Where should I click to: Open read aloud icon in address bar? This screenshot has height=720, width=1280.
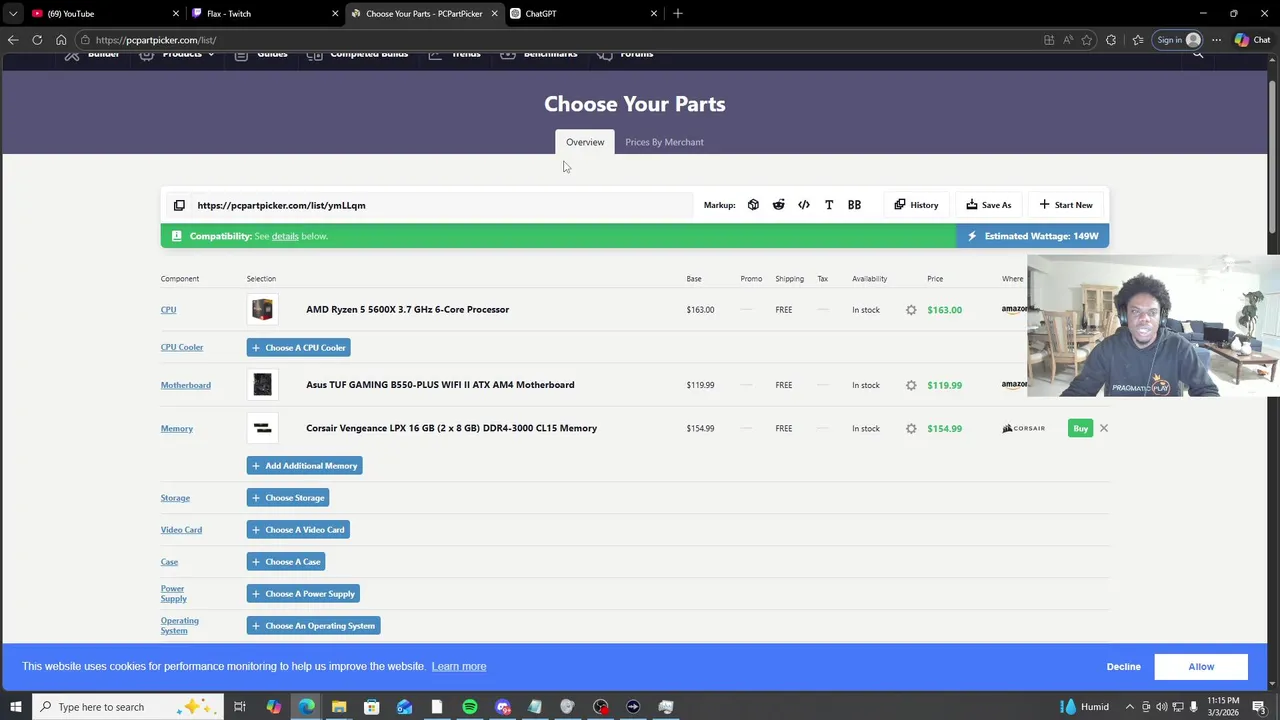[1068, 40]
